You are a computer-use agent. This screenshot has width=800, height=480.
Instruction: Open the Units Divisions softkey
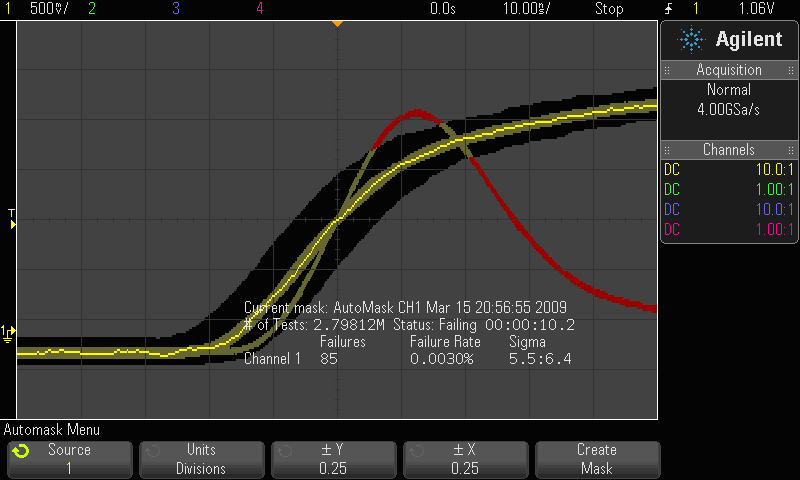(201, 459)
